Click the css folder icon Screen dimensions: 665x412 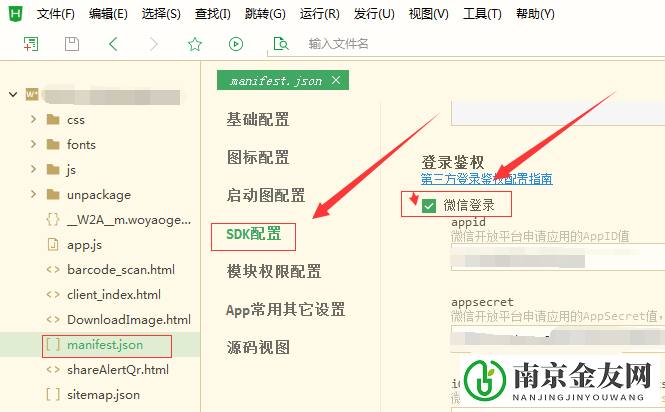point(53,119)
